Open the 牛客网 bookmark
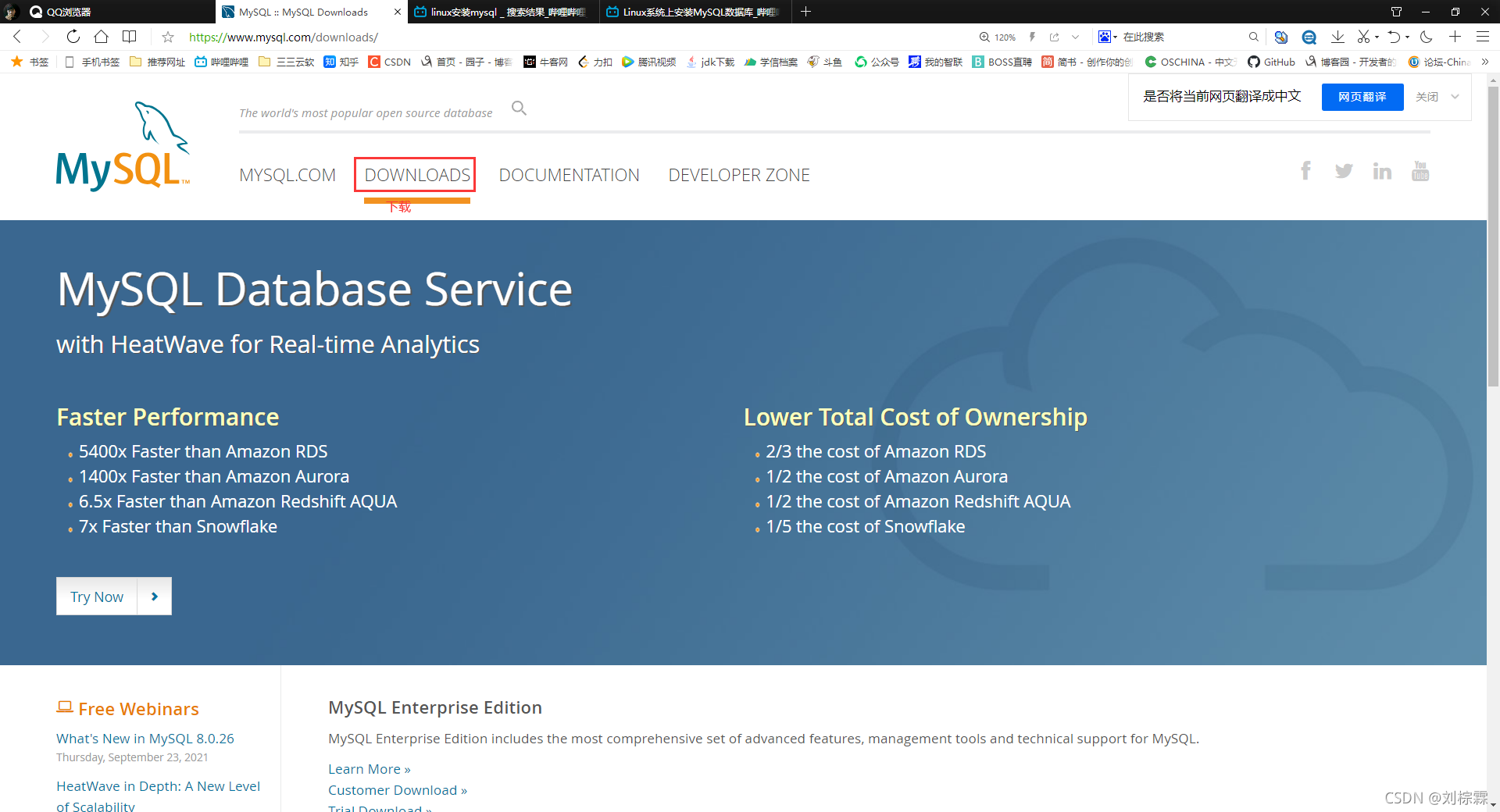This screenshot has height=812, width=1500. [x=545, y=62]
